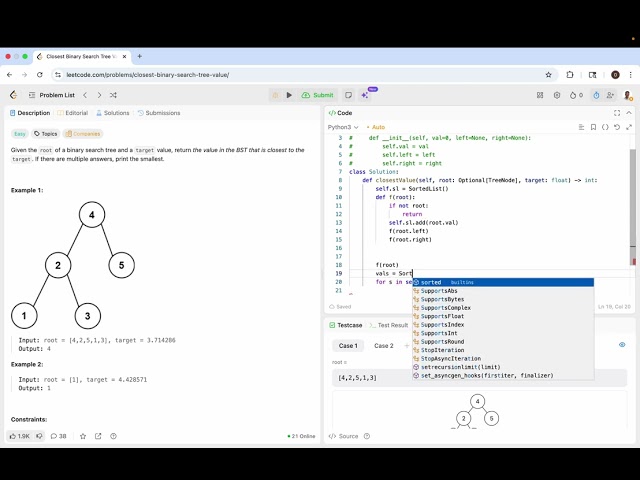Switch to the Solutions tab
The image size is (640, 480).
pos(113,113)
